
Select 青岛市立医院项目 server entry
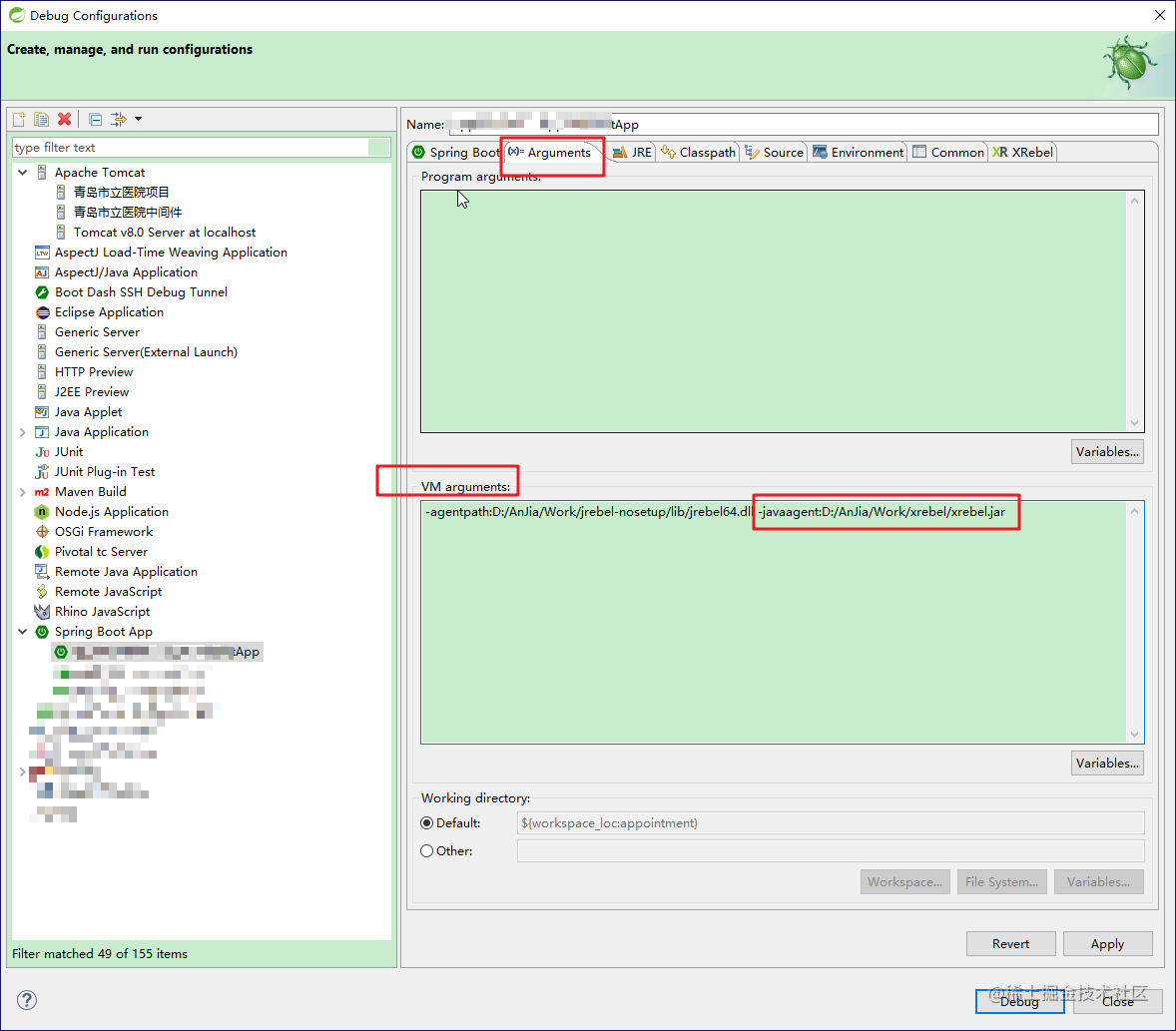pyautogui.click(x=121, y=193)
